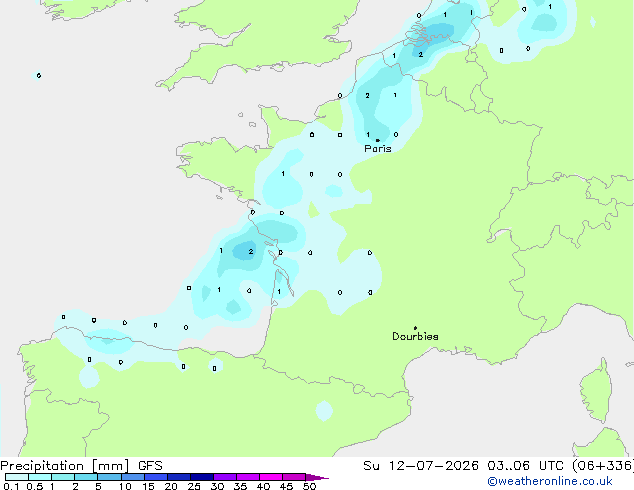Click the '(06+336)' forecast run text
Screen dimensions: 634x490
602,466
